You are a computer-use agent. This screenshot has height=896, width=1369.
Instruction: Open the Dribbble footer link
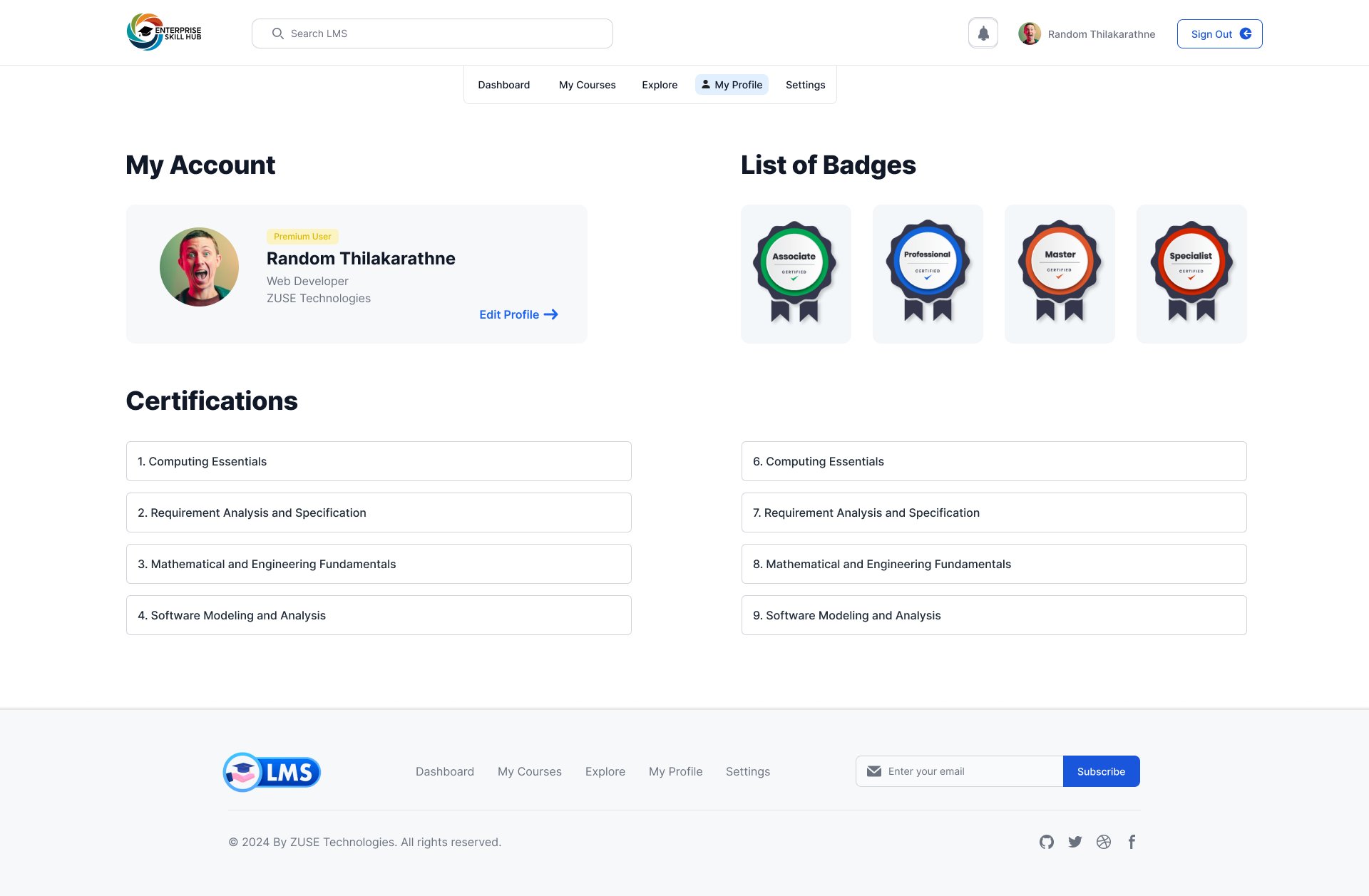pyautogui.click(x=1104, y=842)
